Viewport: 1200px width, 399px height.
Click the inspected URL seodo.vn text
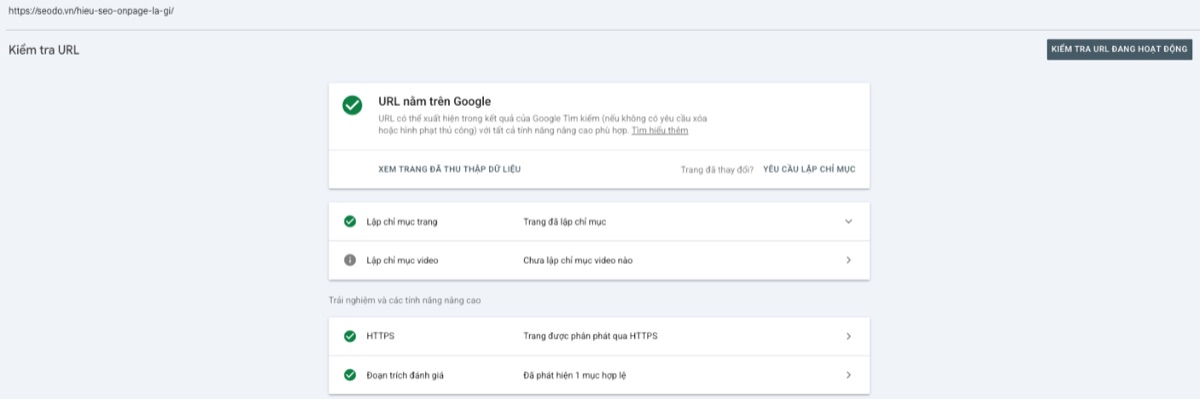point(91,10)
